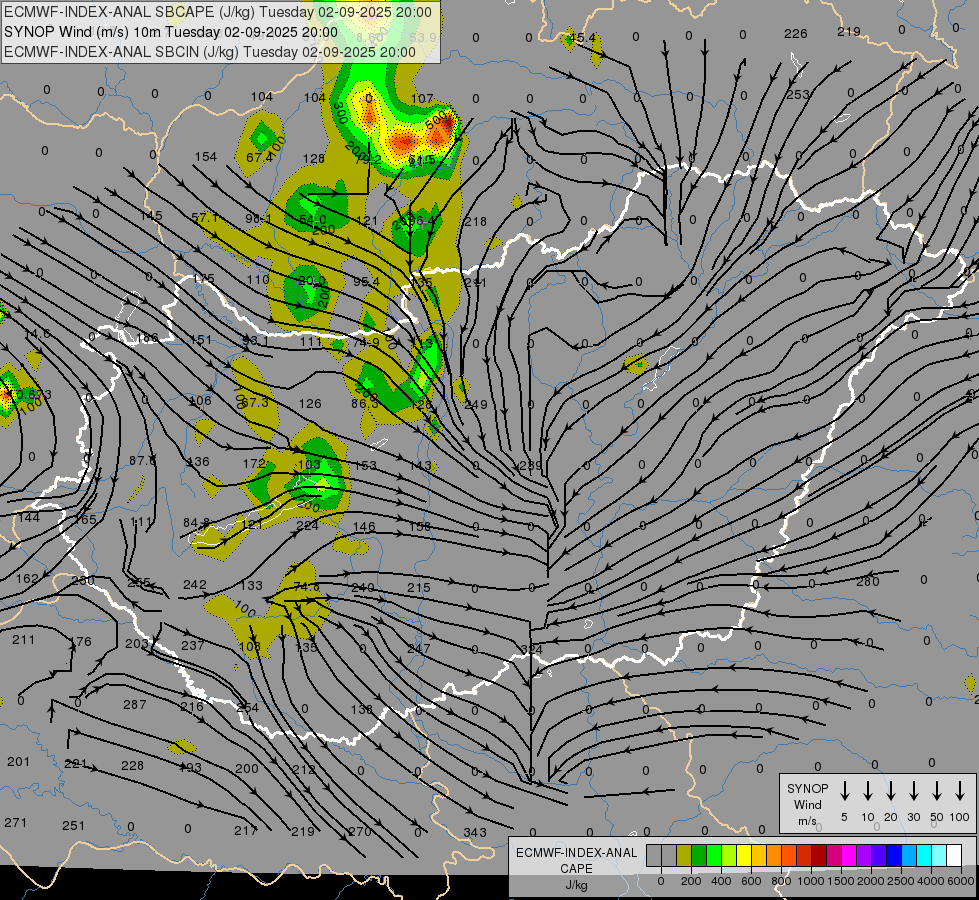
Task: Select the cyan swatch left of 4000
Action: [x=923, y=856]
